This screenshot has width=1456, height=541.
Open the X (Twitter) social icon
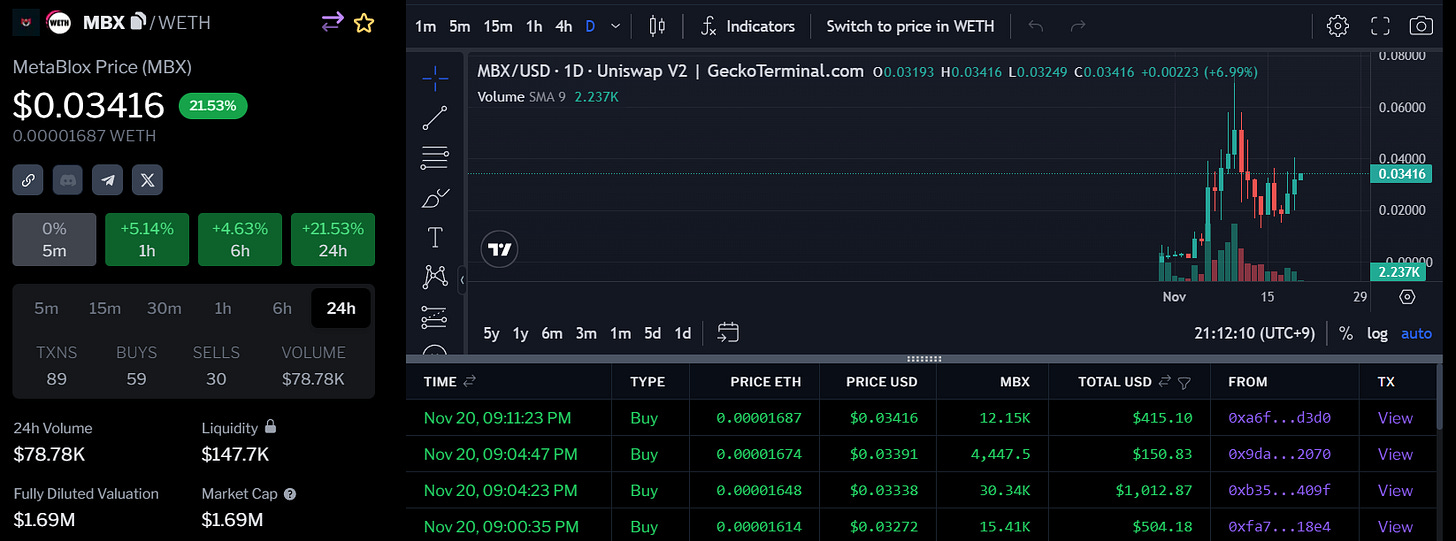tap(148, 180)
